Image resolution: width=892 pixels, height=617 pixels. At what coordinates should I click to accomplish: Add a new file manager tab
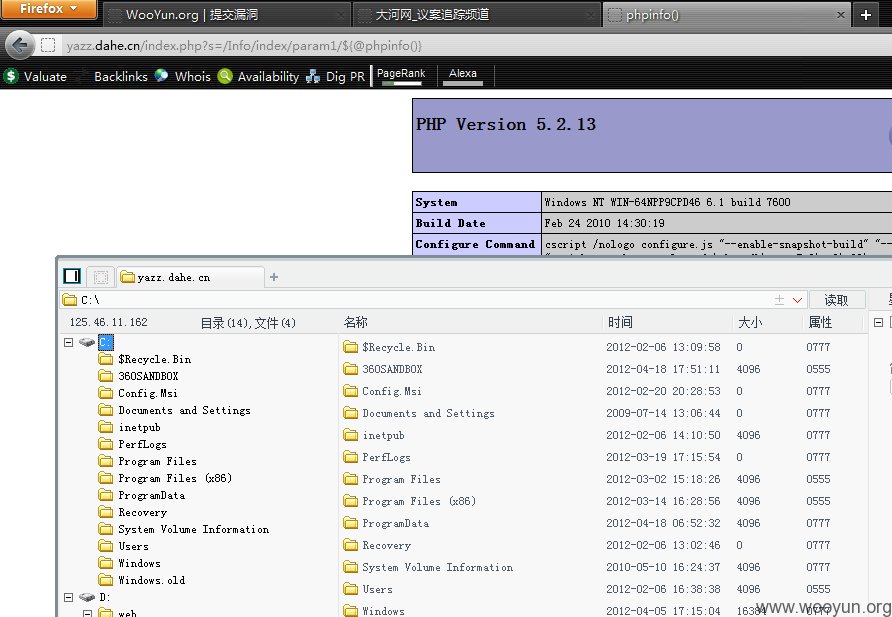click(x=274, y=277)
